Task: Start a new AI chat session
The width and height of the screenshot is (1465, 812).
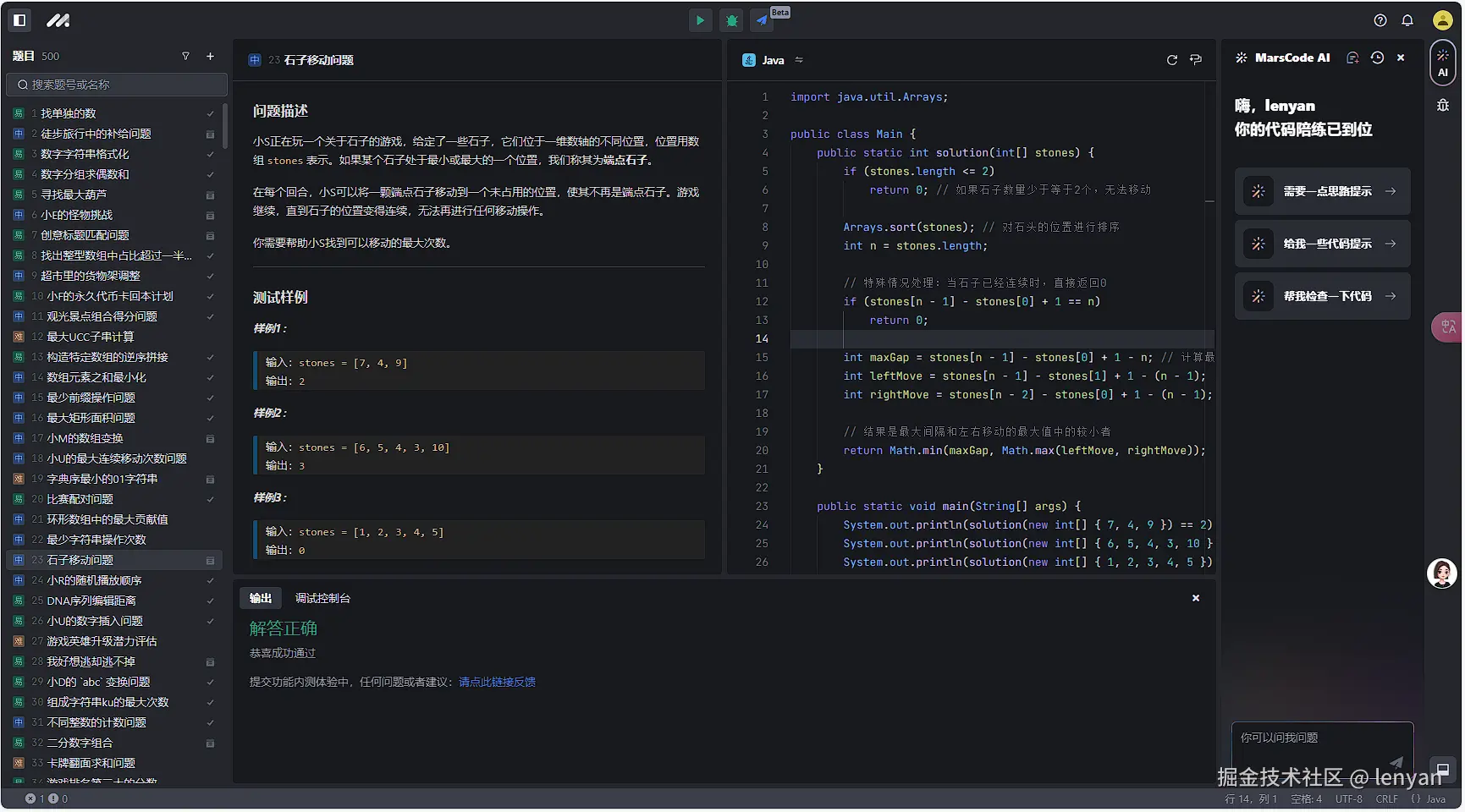Action: tap(1352, 58)
